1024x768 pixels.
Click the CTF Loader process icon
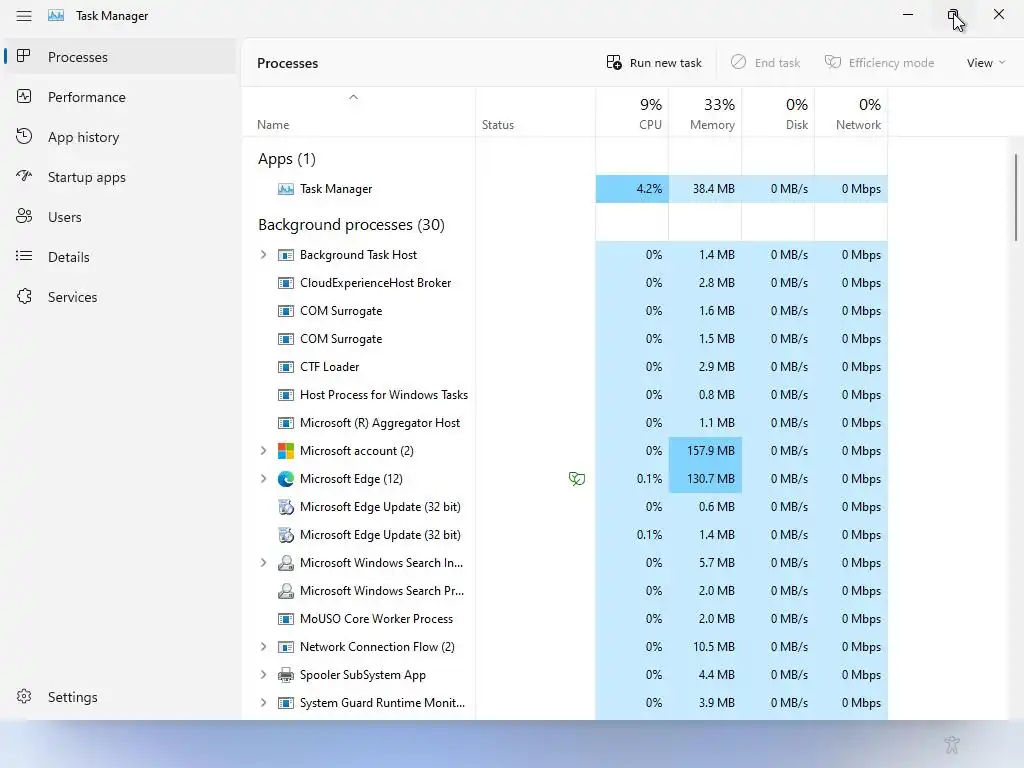(286, 367)
